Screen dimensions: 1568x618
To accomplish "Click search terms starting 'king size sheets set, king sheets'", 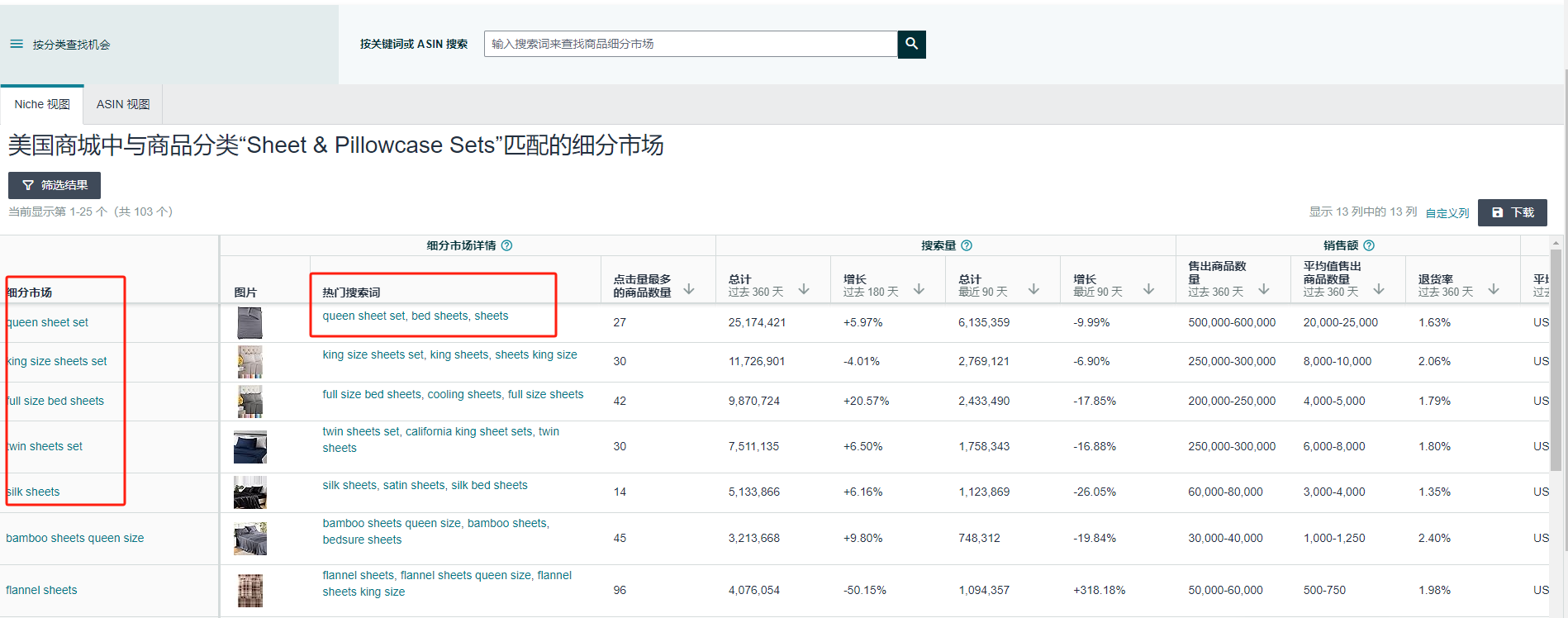I will pyautogui.click(x=450, y=354).
